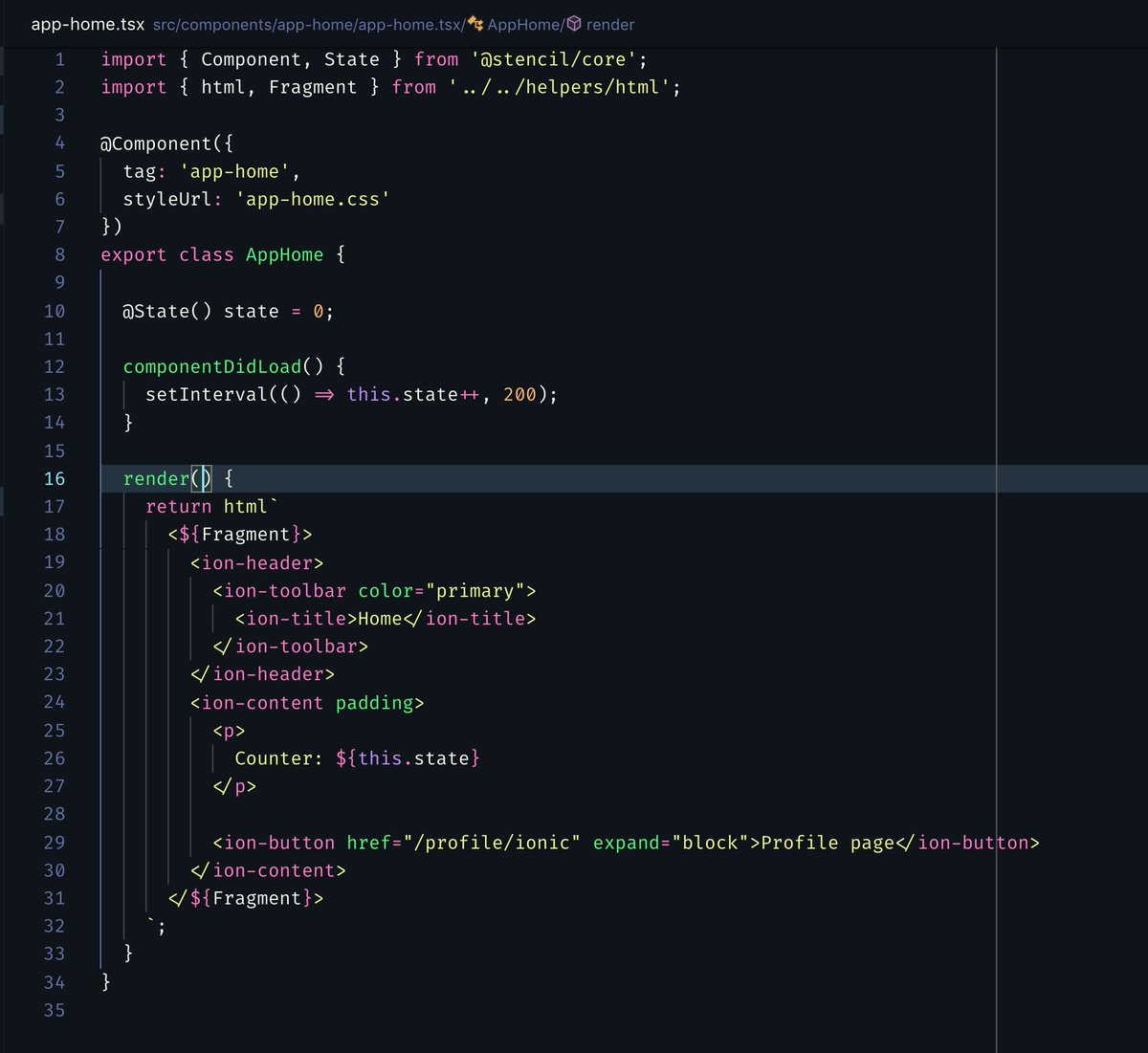Click the AppHome class symbol icon in breadcrumb
Screen dimensions: 1148x1053
click(475, 24)
